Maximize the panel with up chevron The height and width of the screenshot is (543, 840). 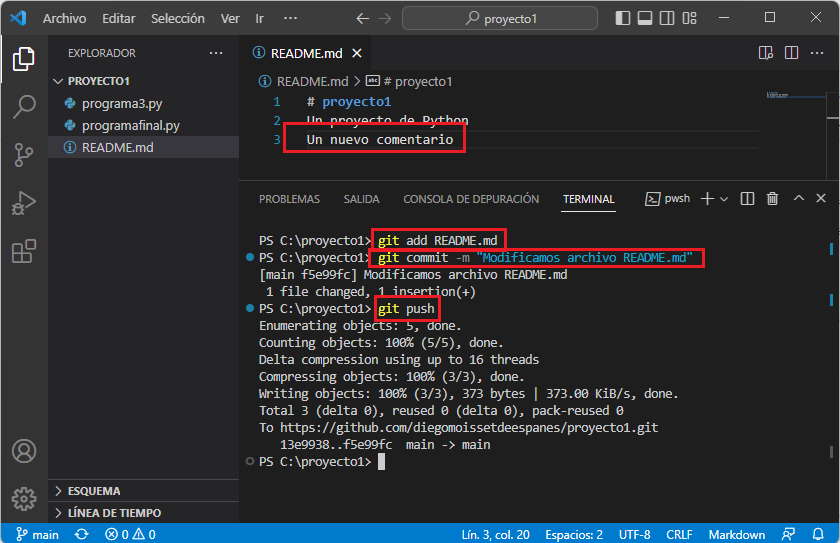pos(799,198)
